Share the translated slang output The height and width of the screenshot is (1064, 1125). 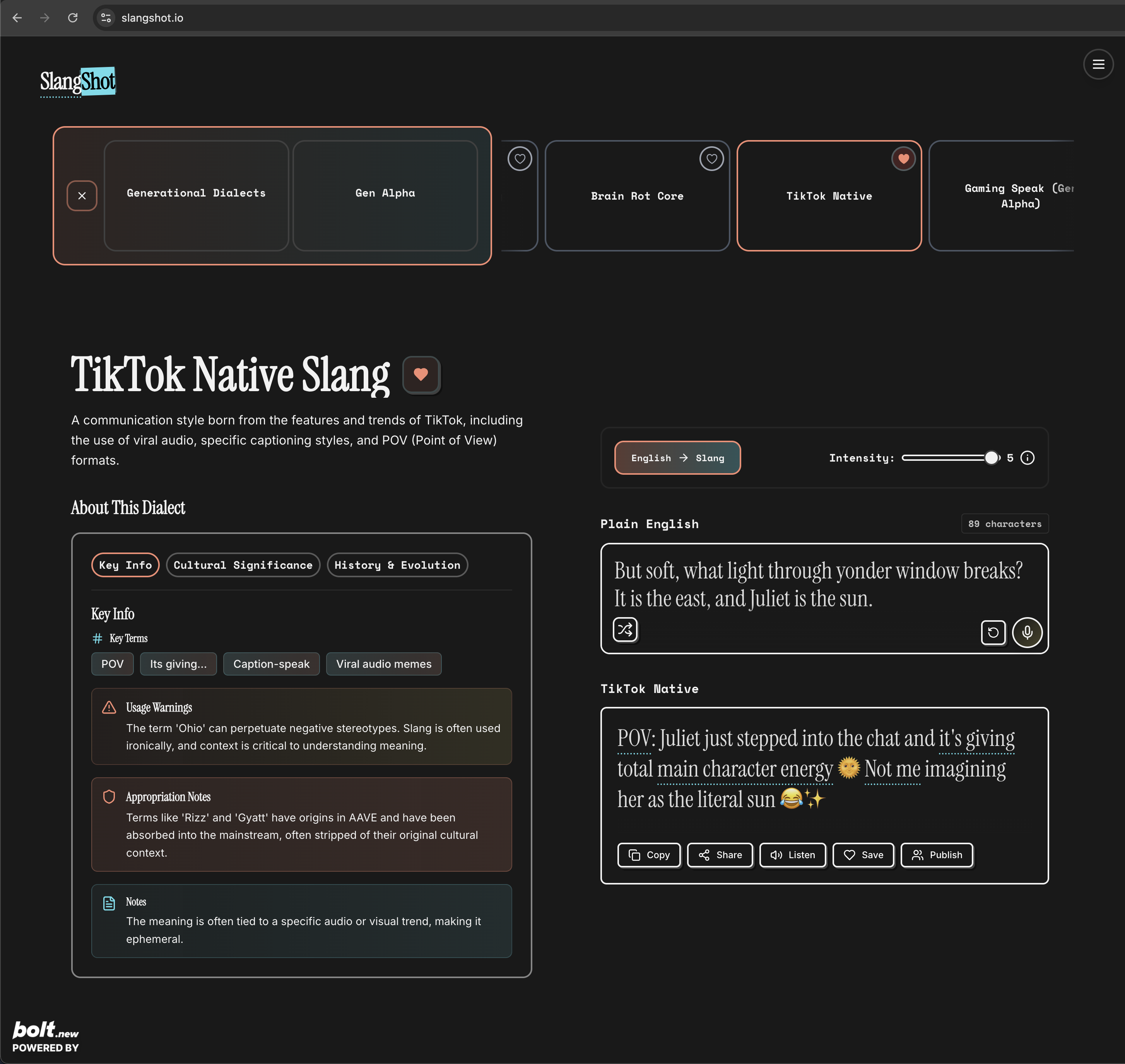720,855
